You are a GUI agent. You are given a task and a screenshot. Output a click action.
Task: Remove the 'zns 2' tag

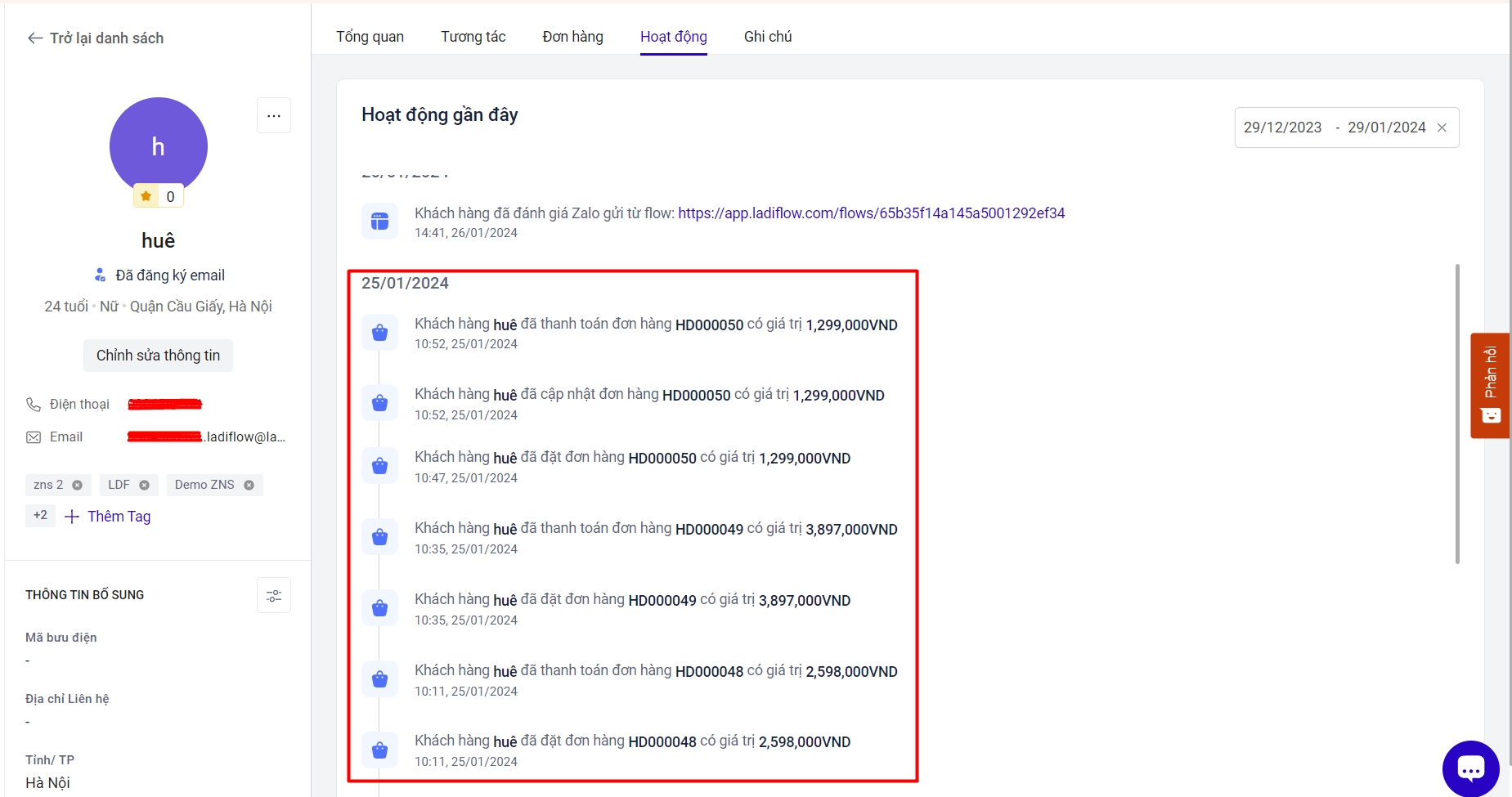78,485
